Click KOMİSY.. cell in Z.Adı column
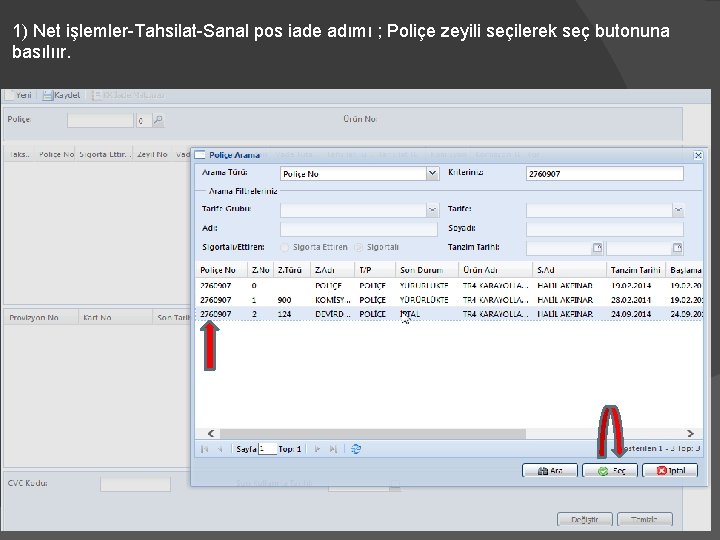The image size is (720, 540). click(333, 300)
